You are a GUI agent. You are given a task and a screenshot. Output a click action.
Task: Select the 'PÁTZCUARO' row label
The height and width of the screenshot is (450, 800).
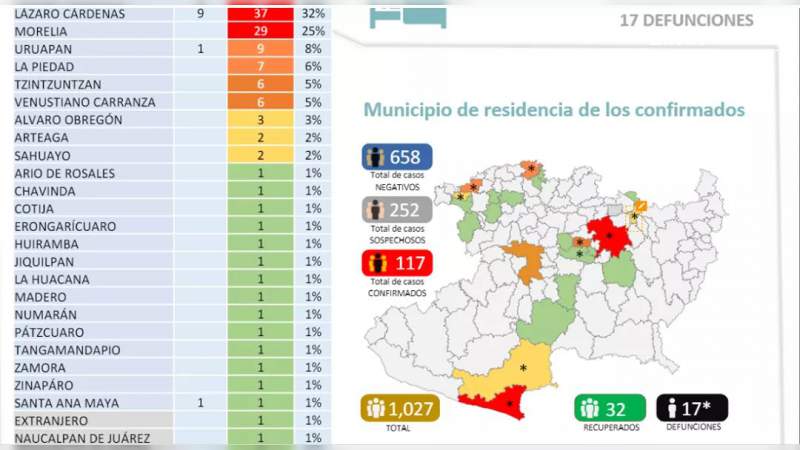pos(49,332)
